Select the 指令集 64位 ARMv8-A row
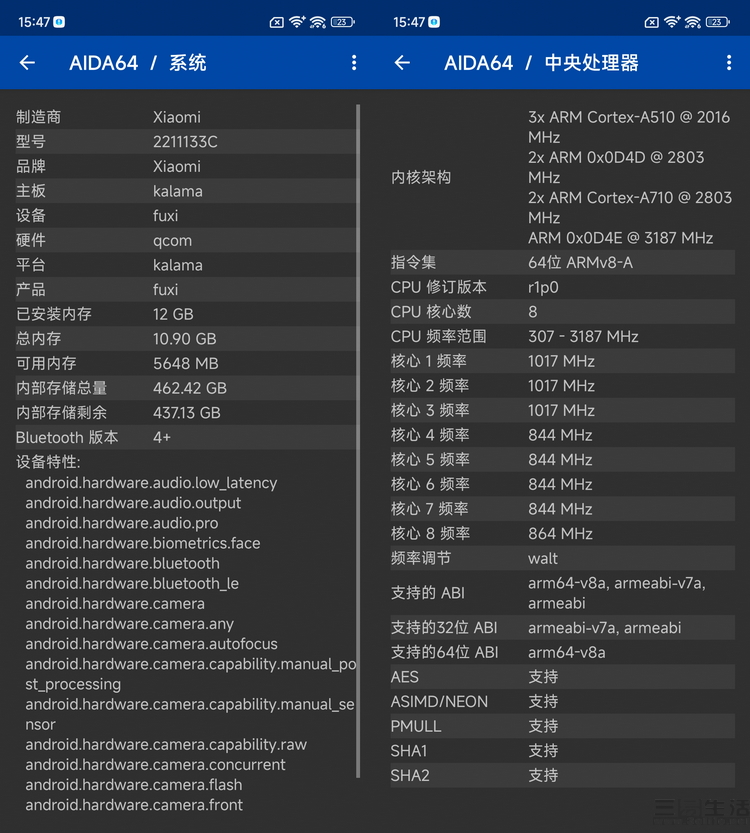Image resolution: width=750 pixels, height=833 pixels. coord(560,263)
